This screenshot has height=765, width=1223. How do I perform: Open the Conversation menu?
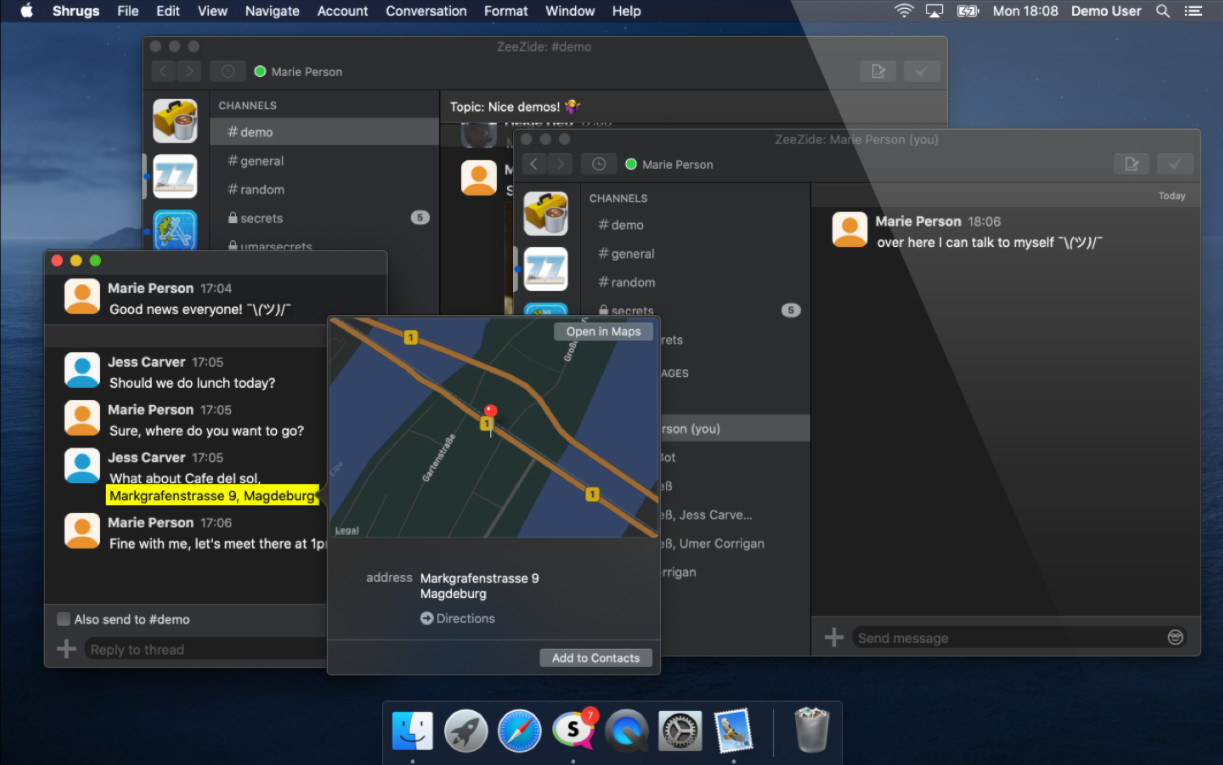(x=426, y=11)
